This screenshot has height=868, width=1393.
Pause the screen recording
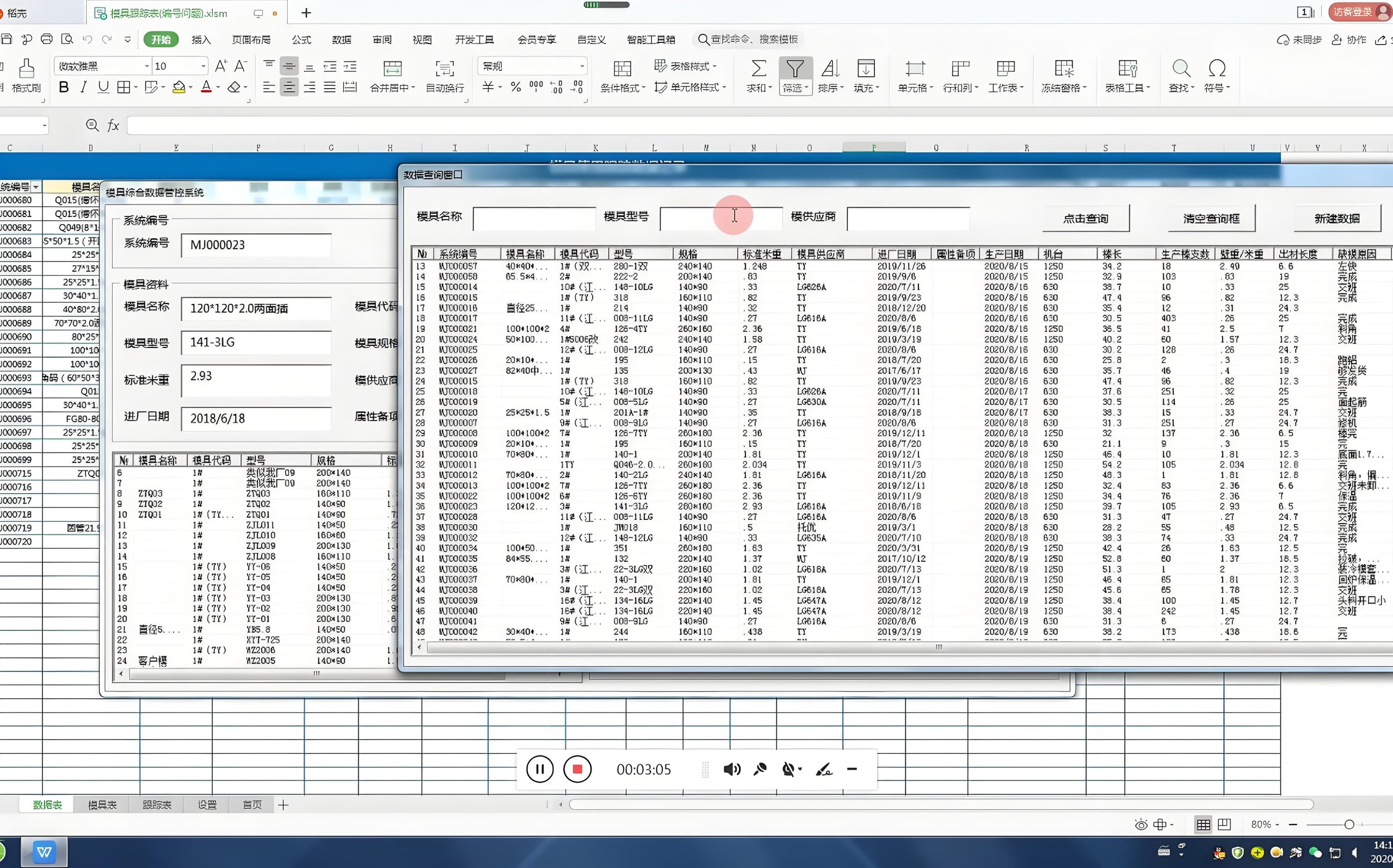pos(540,769)
